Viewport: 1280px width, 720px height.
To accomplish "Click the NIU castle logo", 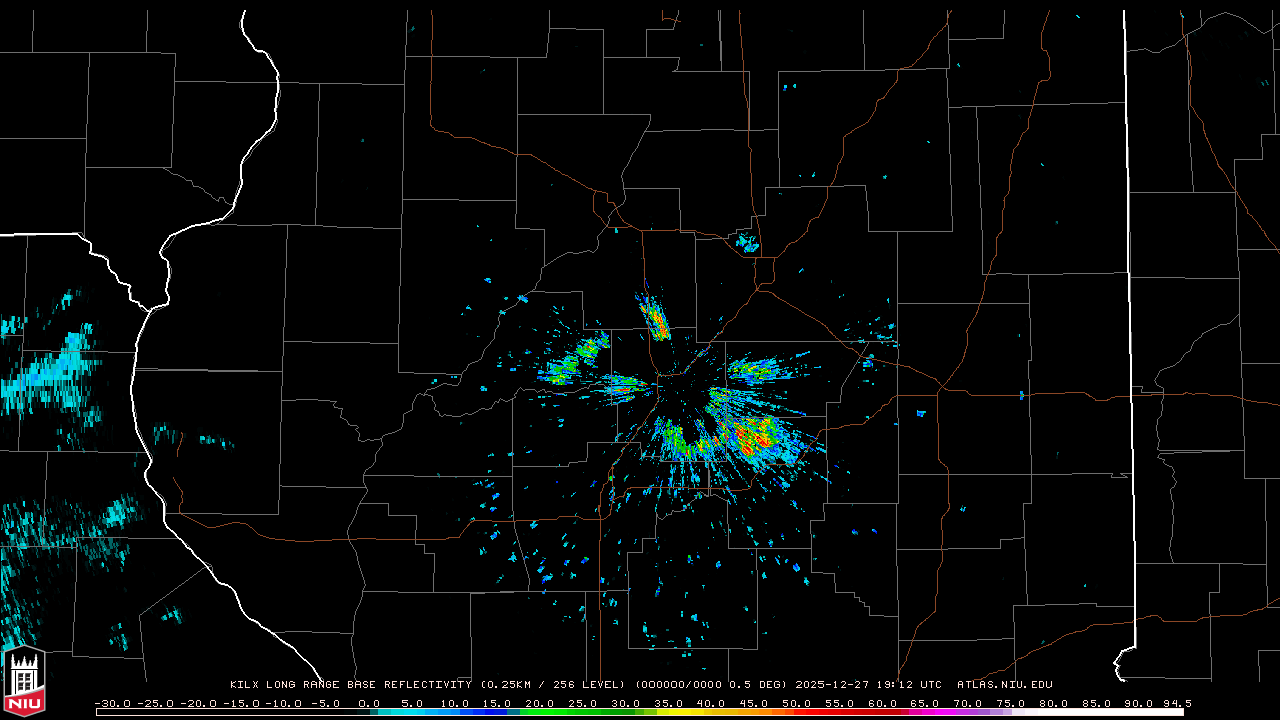I will (24, 682).
